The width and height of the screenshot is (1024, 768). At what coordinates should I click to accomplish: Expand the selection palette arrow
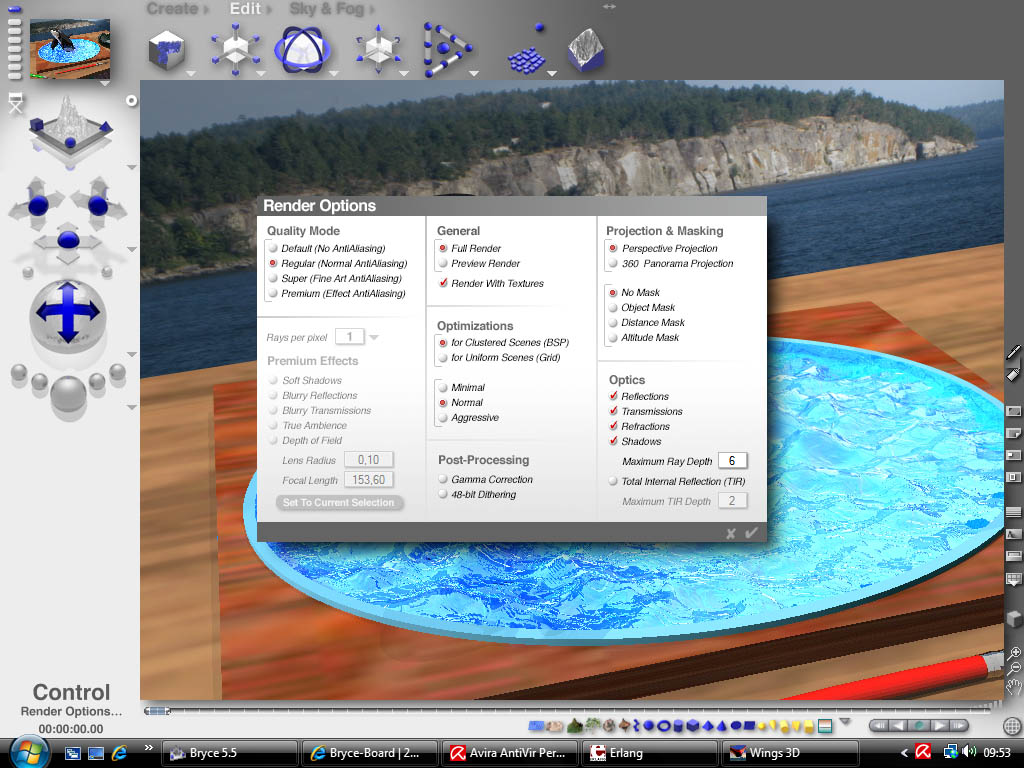pyautogui.click(x=846, y=722)
